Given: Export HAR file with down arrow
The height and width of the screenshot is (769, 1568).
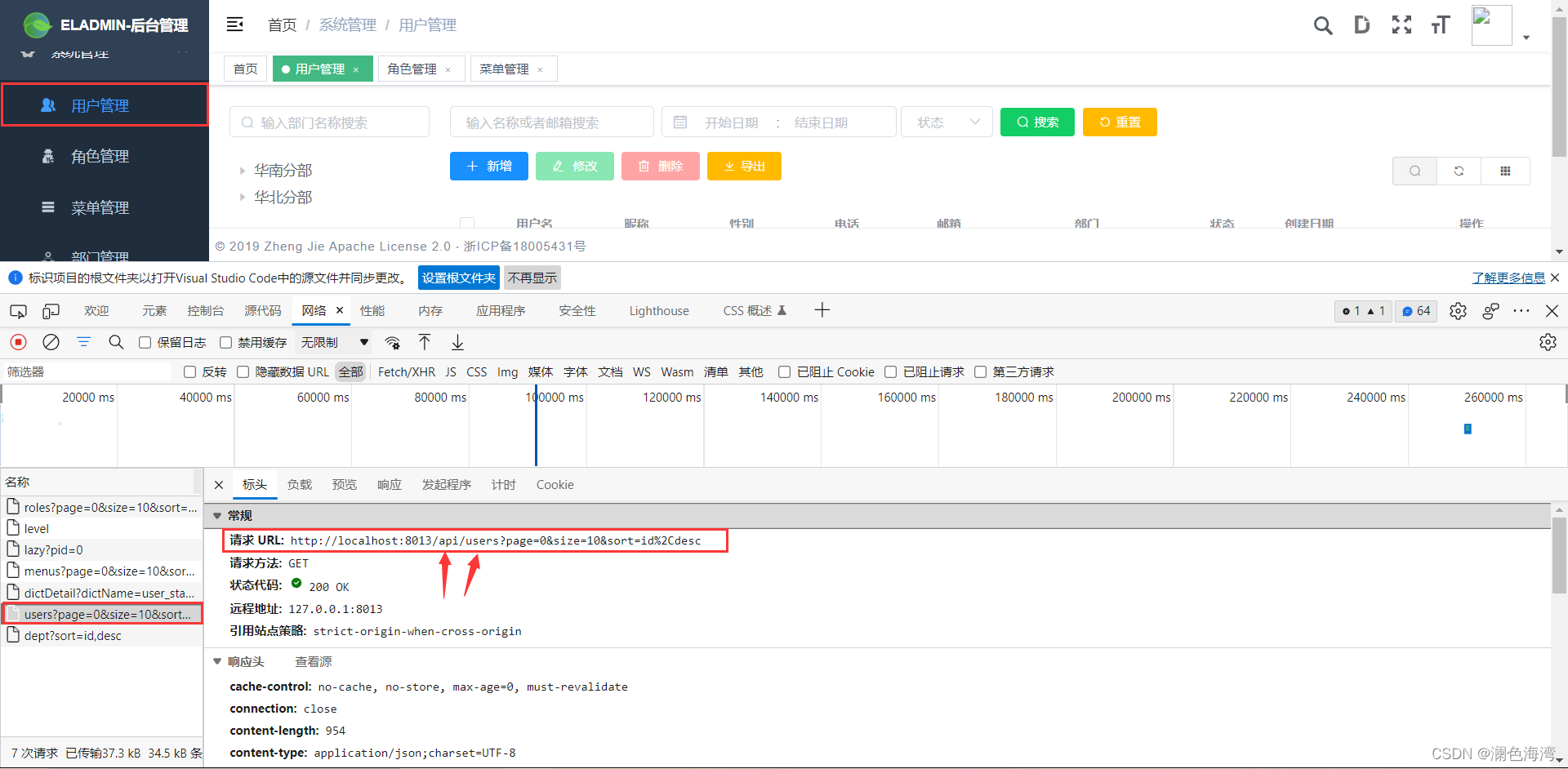Looking at the screenshot, I should tap(457, 342).
